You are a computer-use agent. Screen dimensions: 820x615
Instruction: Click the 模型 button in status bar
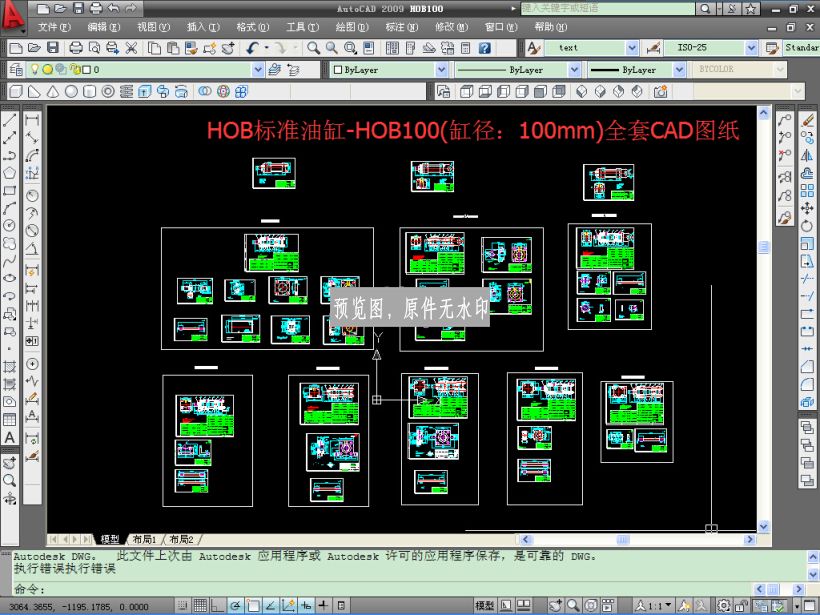(x=484, y=606)
